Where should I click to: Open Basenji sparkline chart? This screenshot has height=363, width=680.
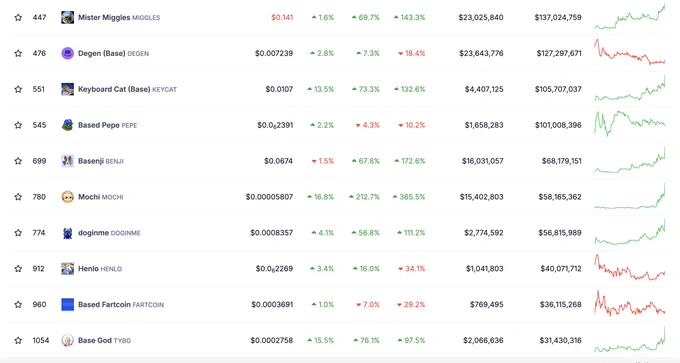click(630, 160)
